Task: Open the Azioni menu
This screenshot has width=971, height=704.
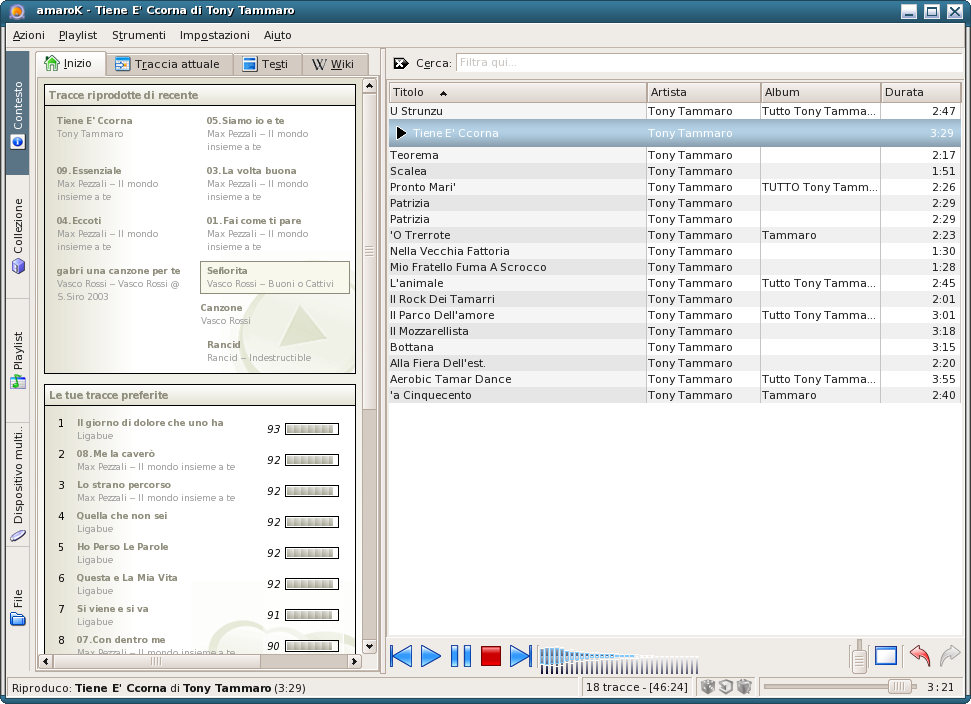Action: point(28,35)
